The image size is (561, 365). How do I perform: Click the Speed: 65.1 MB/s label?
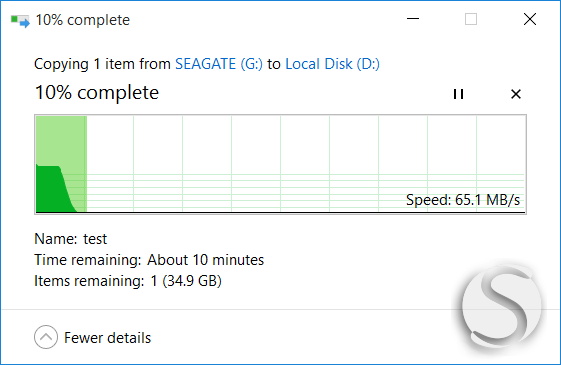click(x=463, y=200)
